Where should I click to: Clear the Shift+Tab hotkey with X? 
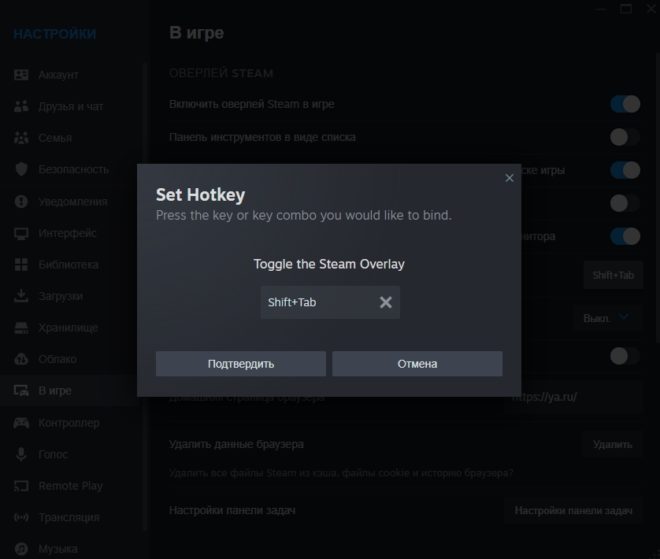point(386,302)
